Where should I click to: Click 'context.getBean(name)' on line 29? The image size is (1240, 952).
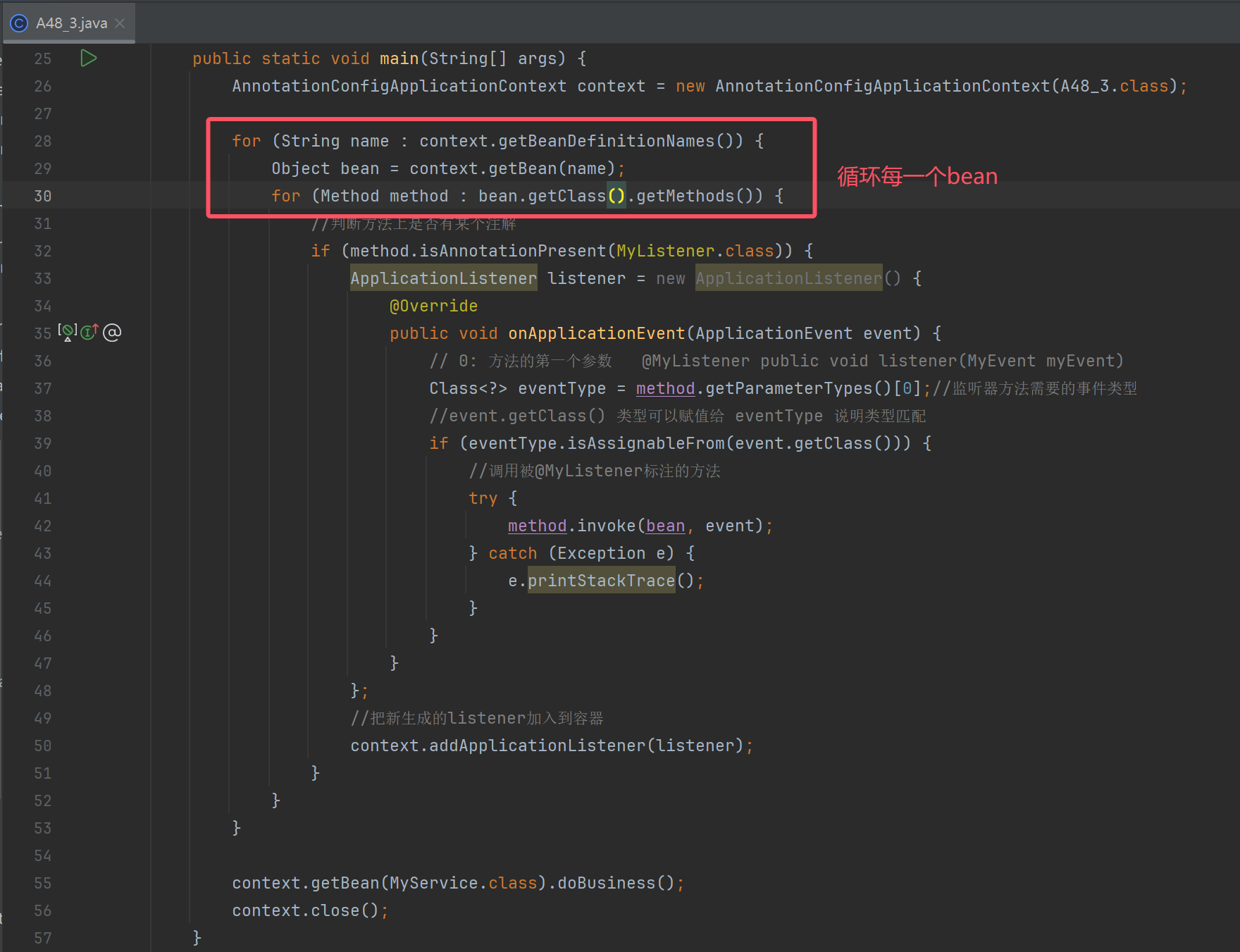tap(513, 168)
